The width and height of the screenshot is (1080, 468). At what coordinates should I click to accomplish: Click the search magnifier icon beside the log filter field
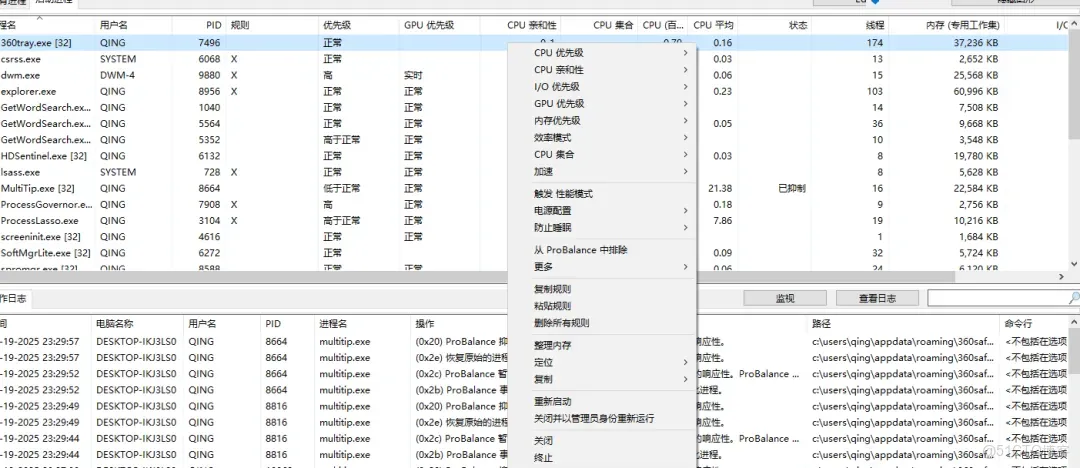click(1073, 298)
